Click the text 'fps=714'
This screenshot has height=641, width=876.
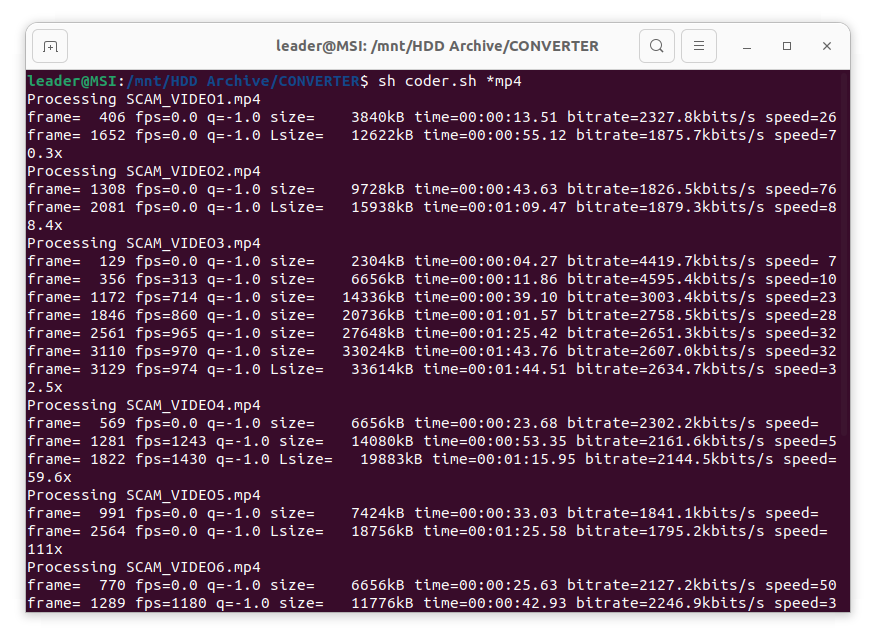click(x=166, y=297)
